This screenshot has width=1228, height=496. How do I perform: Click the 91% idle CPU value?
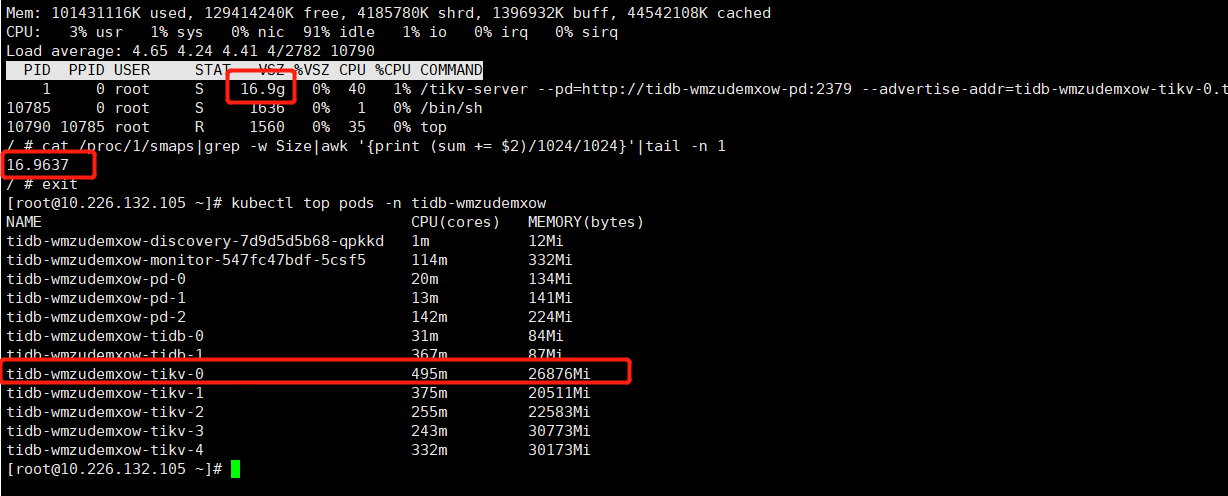[x=339, y=32]
